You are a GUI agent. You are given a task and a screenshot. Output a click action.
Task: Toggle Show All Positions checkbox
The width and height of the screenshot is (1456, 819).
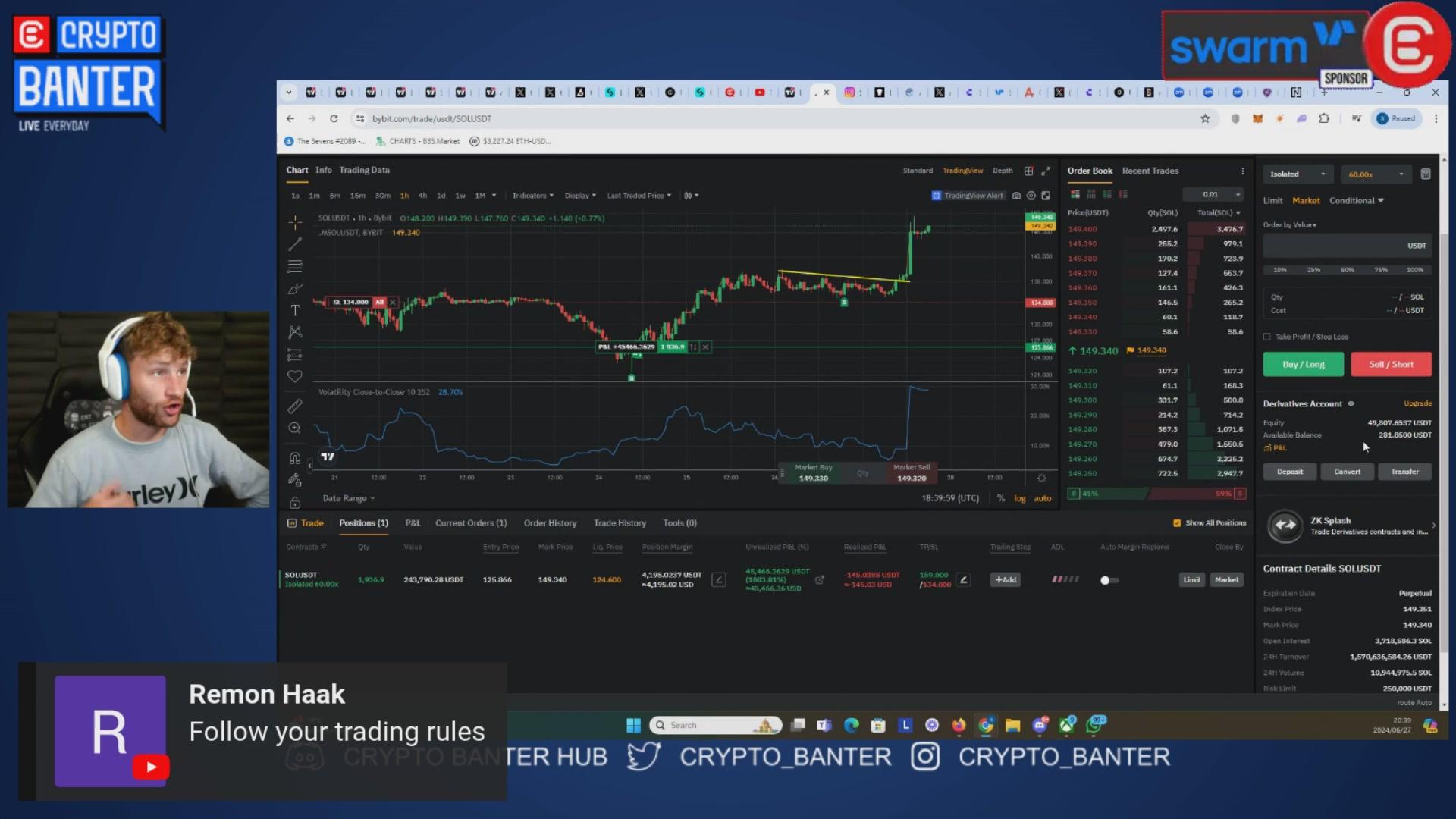[1177, 523]
